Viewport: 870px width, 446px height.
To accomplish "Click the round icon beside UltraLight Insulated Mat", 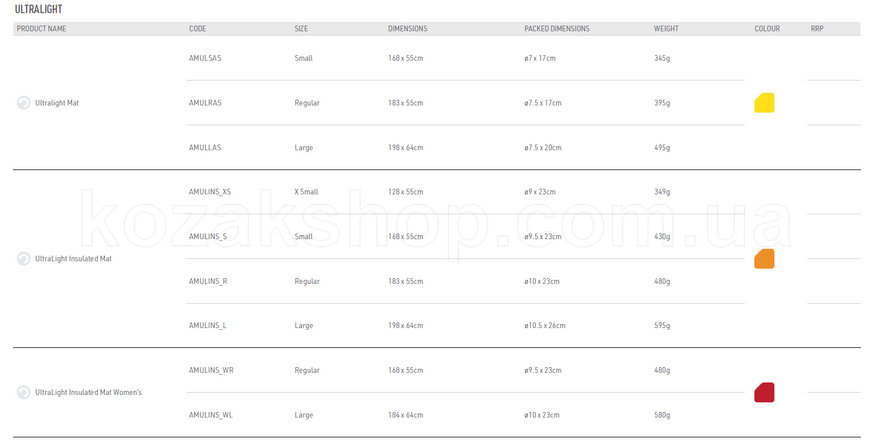I will [x=23, y=259].
